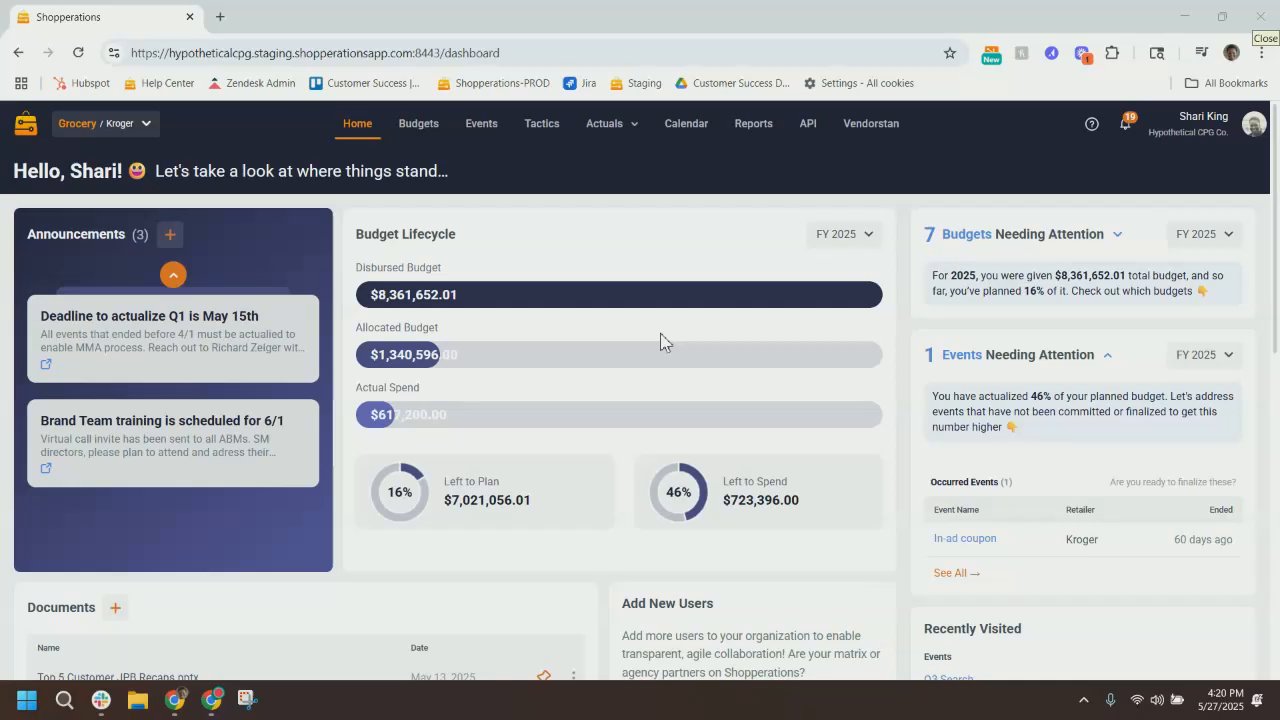The height and width of the screenshot is (720, 1280).
Task: Open Snipping Tool from the taskbar
Action: pyautogui.click(x=247, y=700)
